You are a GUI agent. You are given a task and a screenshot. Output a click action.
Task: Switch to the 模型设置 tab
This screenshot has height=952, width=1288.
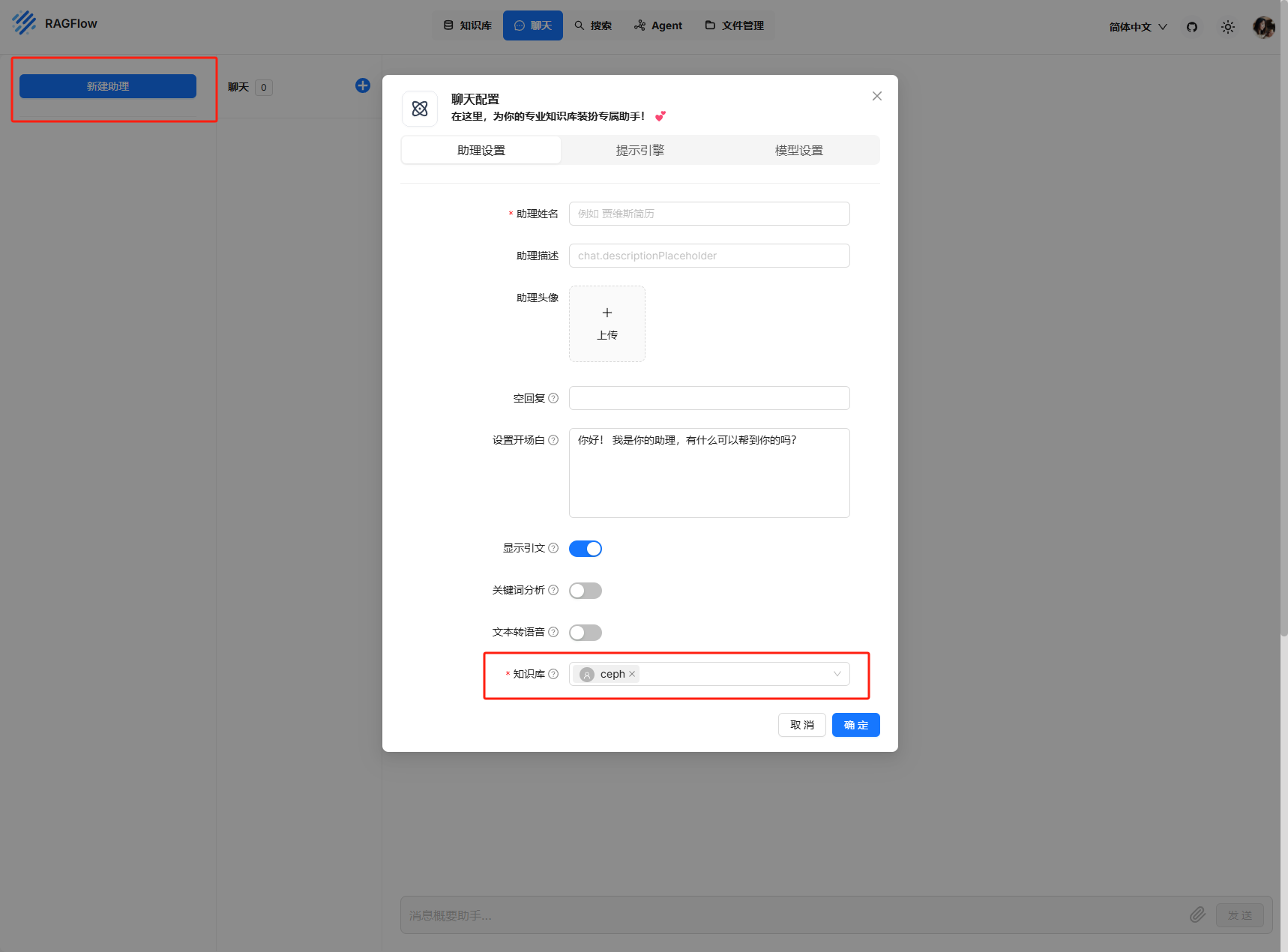pos(799,150)
